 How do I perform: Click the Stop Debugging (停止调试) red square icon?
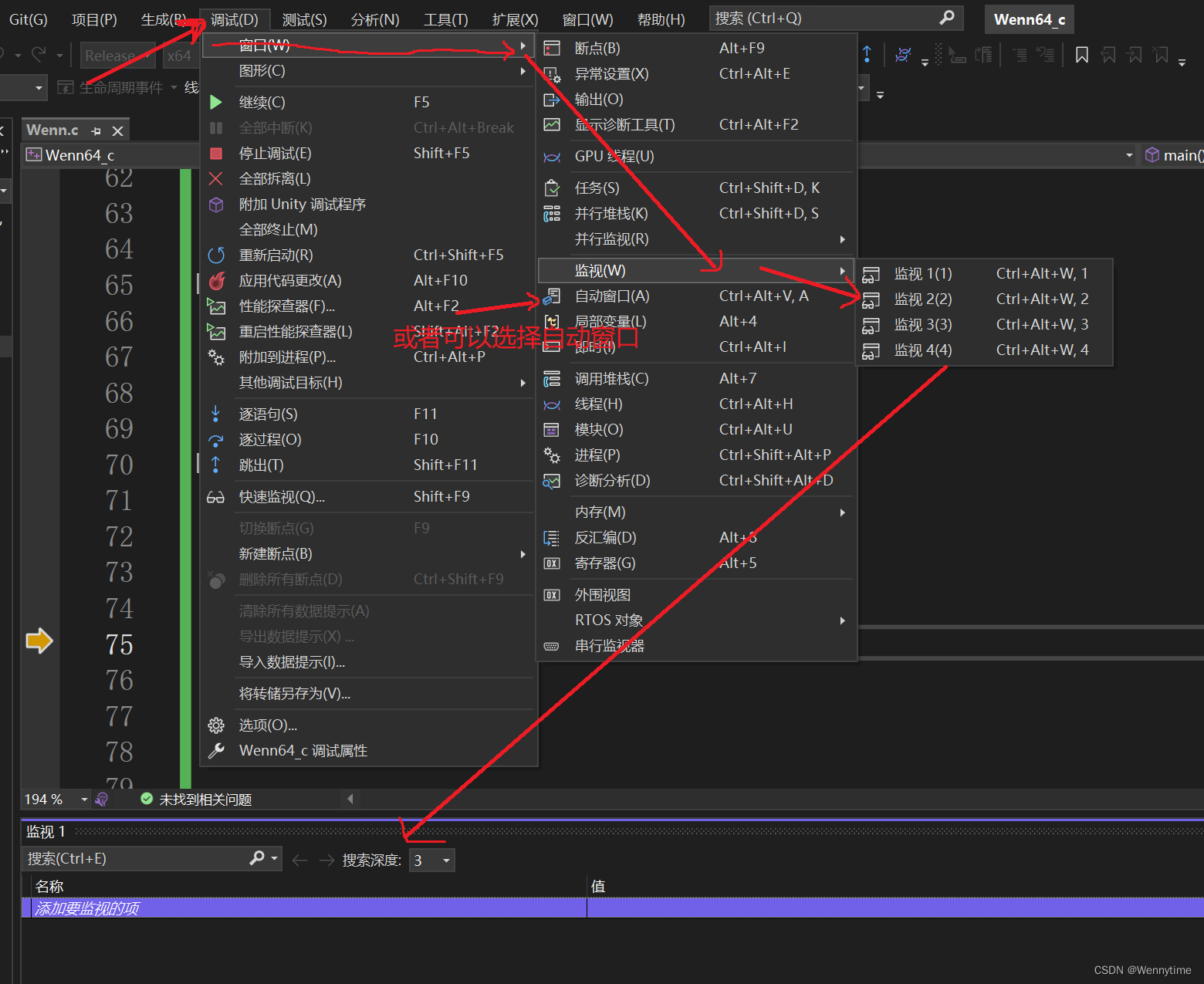coord(216,153)
